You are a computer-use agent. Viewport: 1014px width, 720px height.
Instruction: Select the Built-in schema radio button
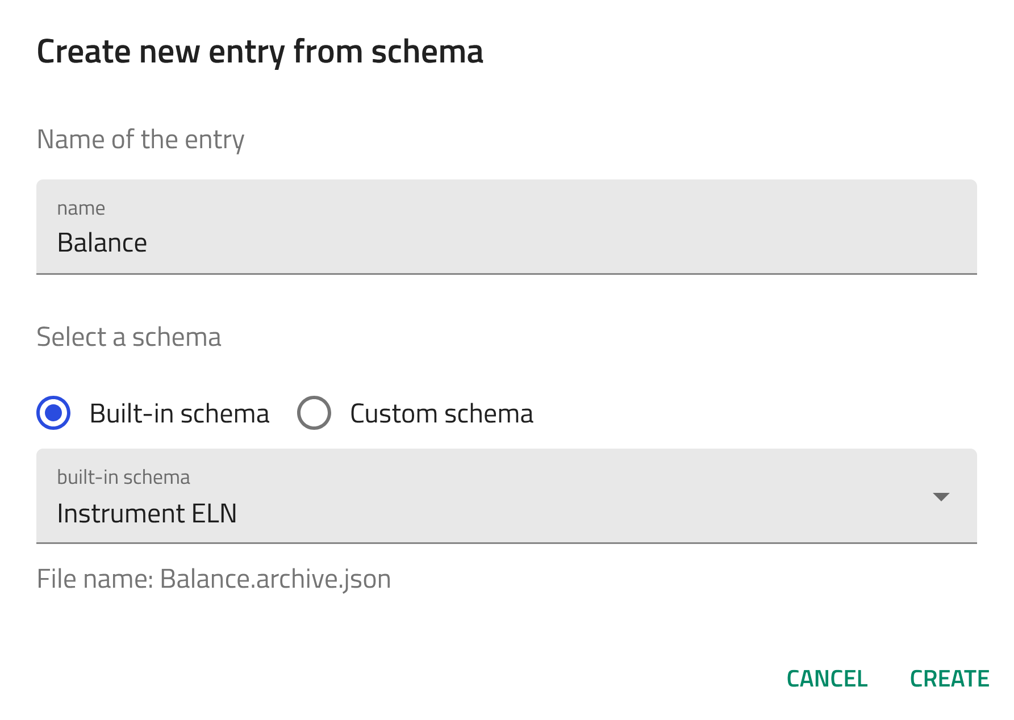pyautogui.click(x=54, y=413)
